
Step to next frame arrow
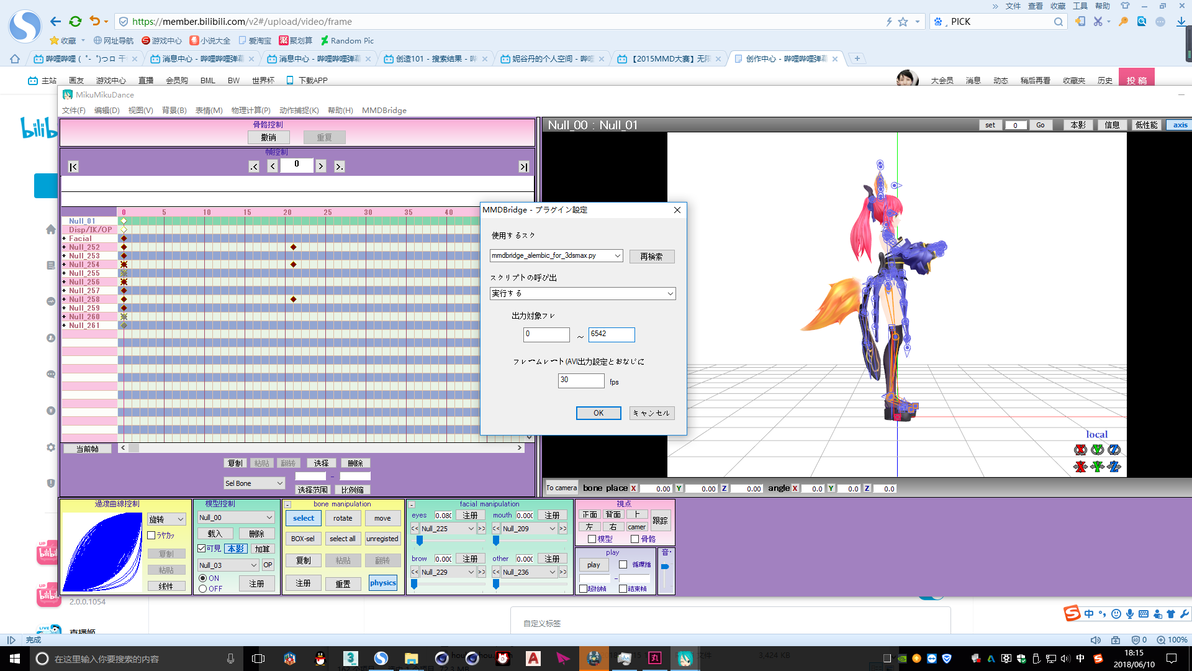(x=321, y=166)
